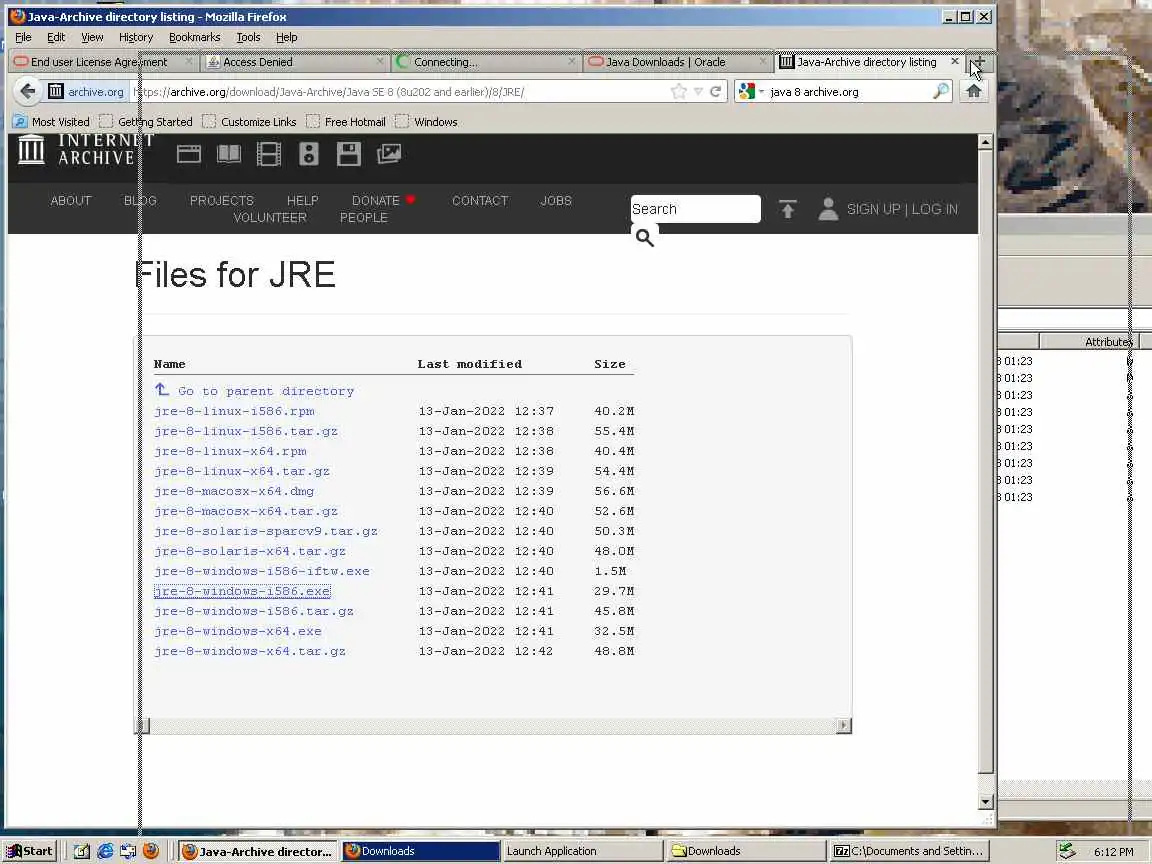Click the user avatar icon
The width and height of the screenshot is (1152, 864).
(x=828, y=209)
